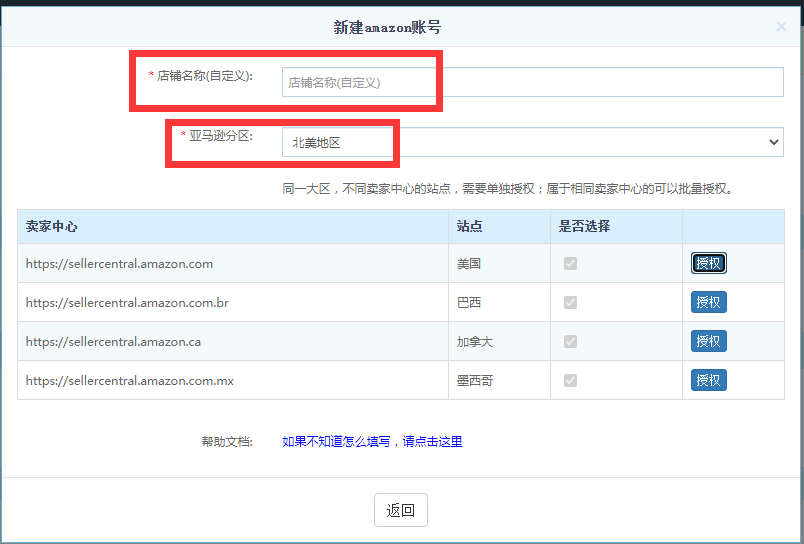Screen dimensions: 804x544
Task: Select the https://sellercentral.amazon.com.mx cell
Action: pos(233,380)
